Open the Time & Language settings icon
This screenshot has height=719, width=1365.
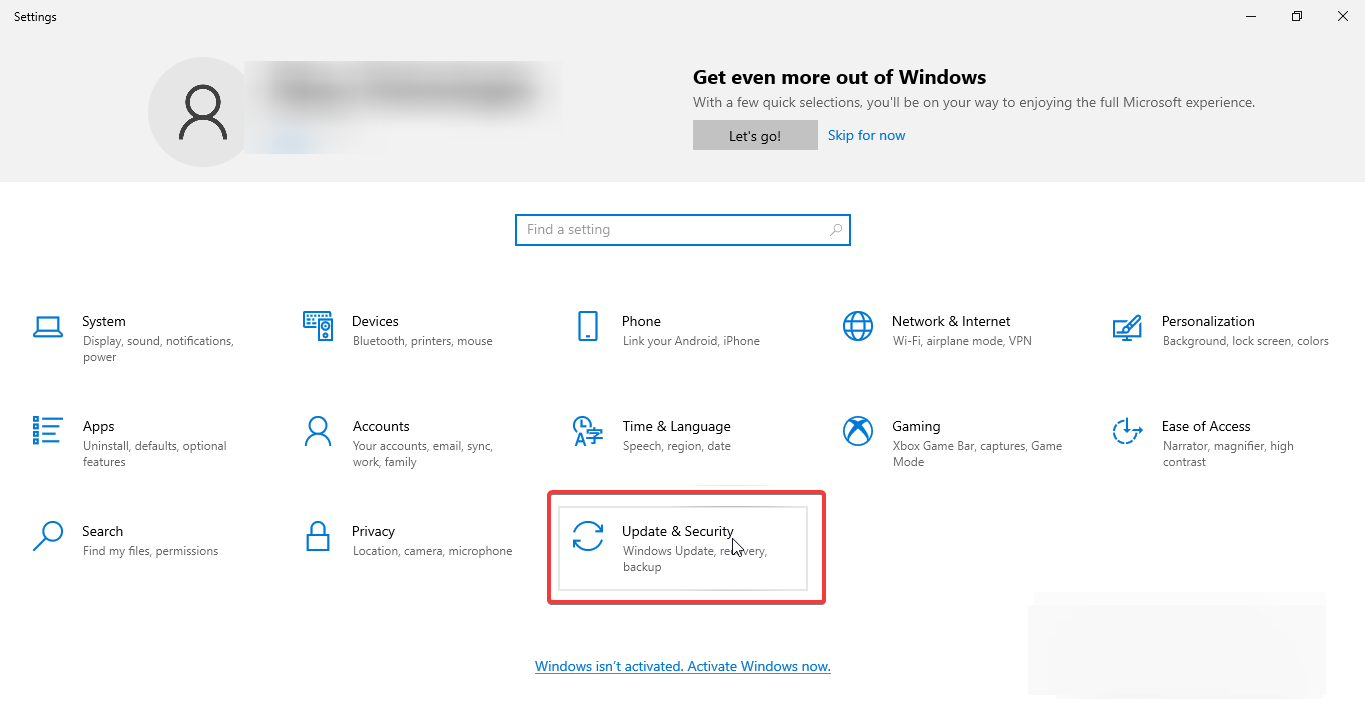[x=588, y=432]
